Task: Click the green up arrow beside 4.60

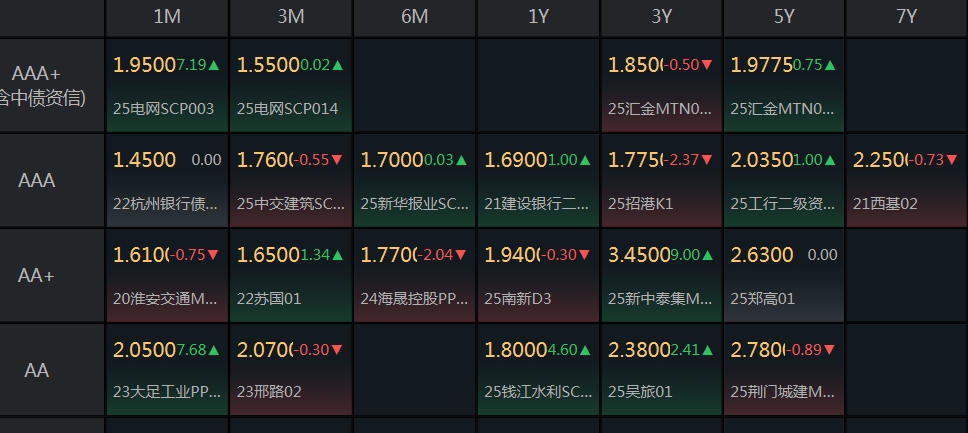Action: pos(585,350)
